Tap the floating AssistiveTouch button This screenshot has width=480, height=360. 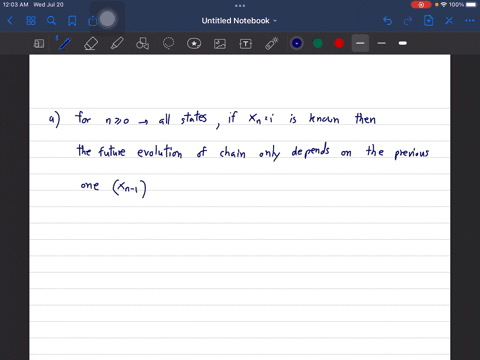[x=107, y=19]
